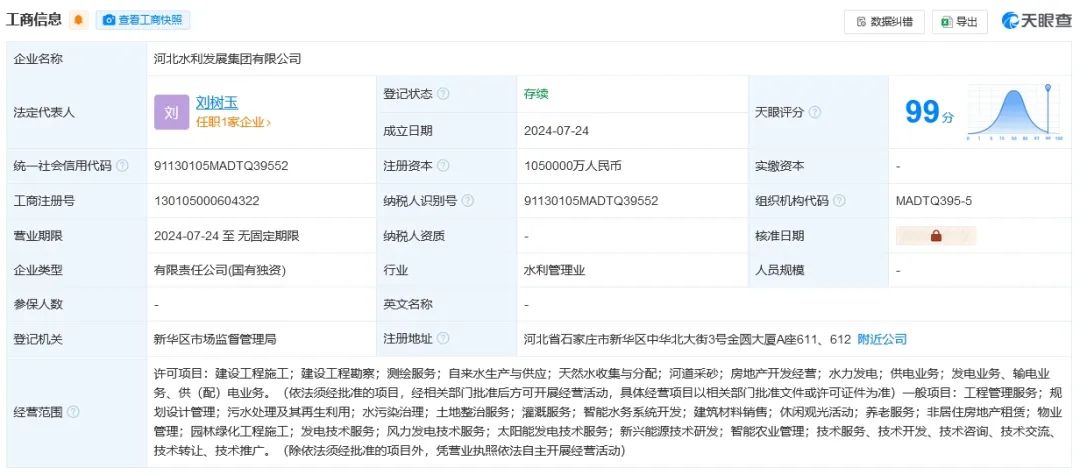1080x475 pixels.
Task: Expand 任职1家企业 arrow link
Action: tap(233, 122)
